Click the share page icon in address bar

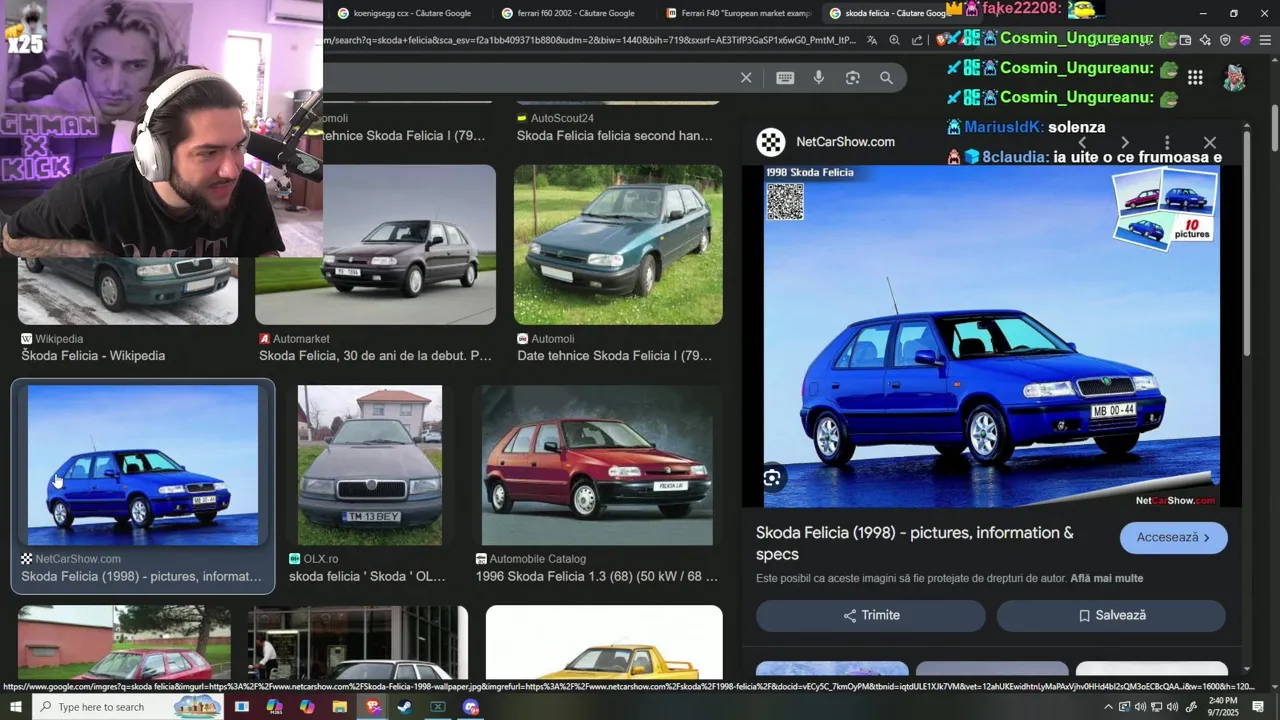pyautogui.click(x=917, y=41)
